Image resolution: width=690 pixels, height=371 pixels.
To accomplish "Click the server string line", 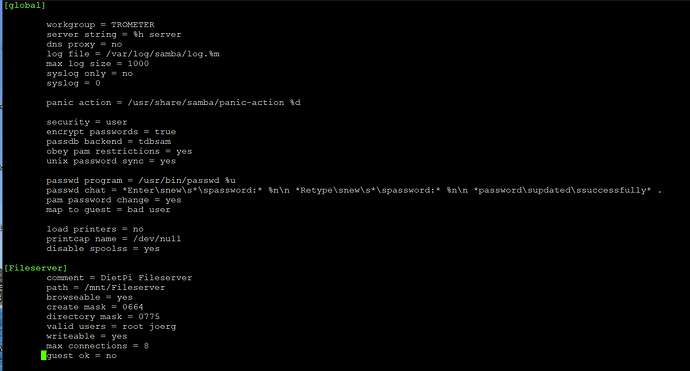I will [x=114, y=34].
